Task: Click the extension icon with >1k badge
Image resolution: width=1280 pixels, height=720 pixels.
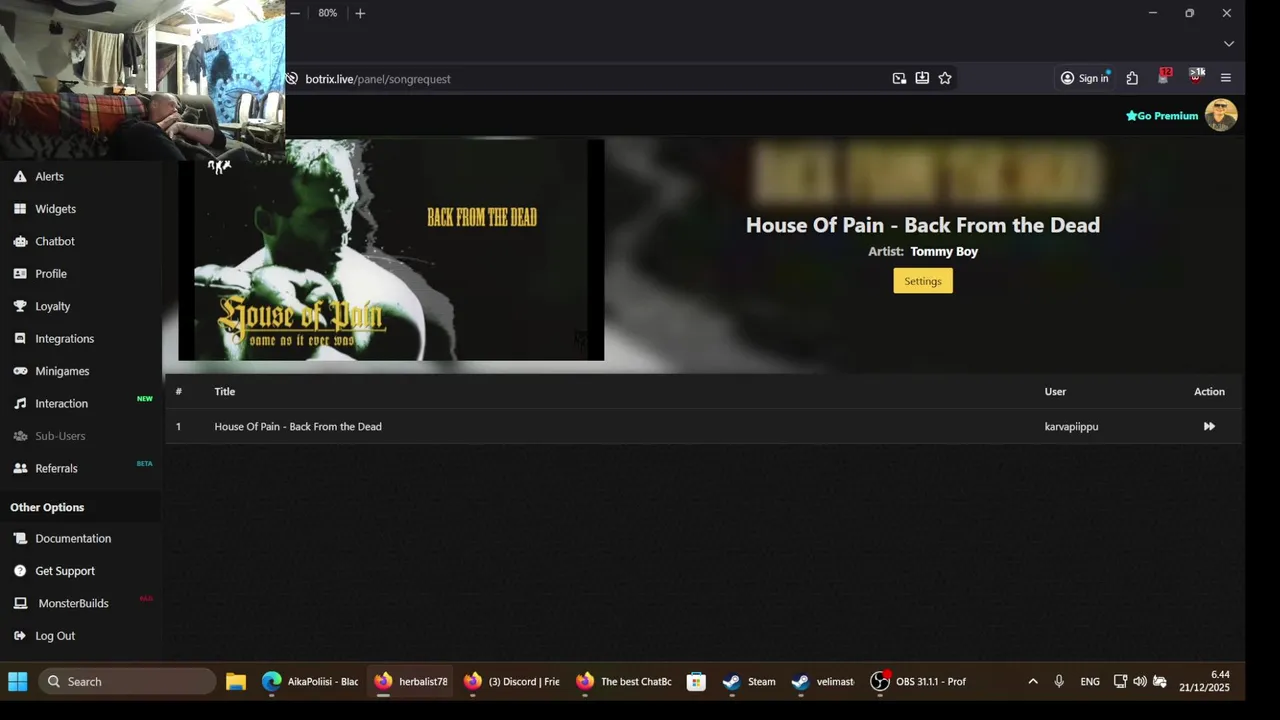Action: coord(1196,77)
